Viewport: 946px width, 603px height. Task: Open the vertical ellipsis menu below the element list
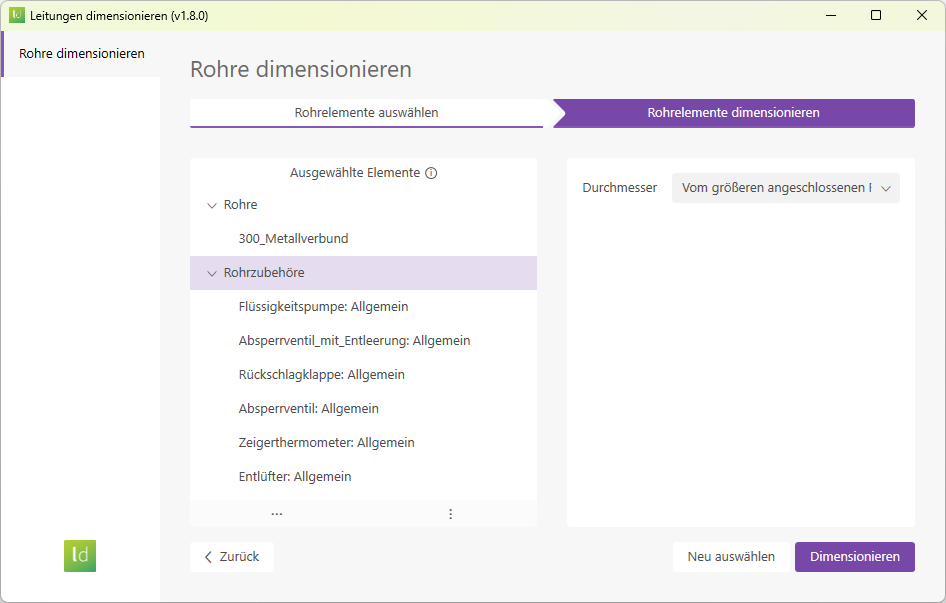point(450,512)
